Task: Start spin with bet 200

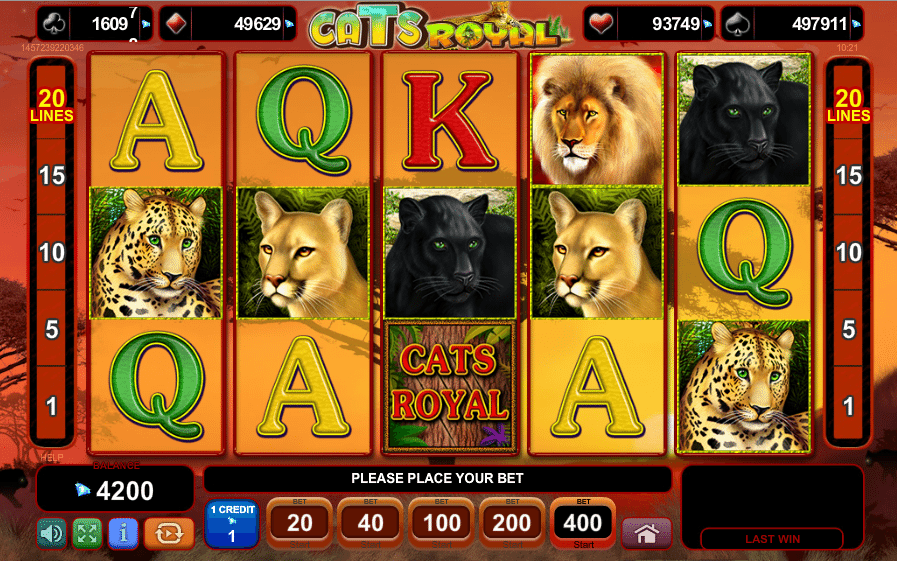Action: click(x=512, y=524)
